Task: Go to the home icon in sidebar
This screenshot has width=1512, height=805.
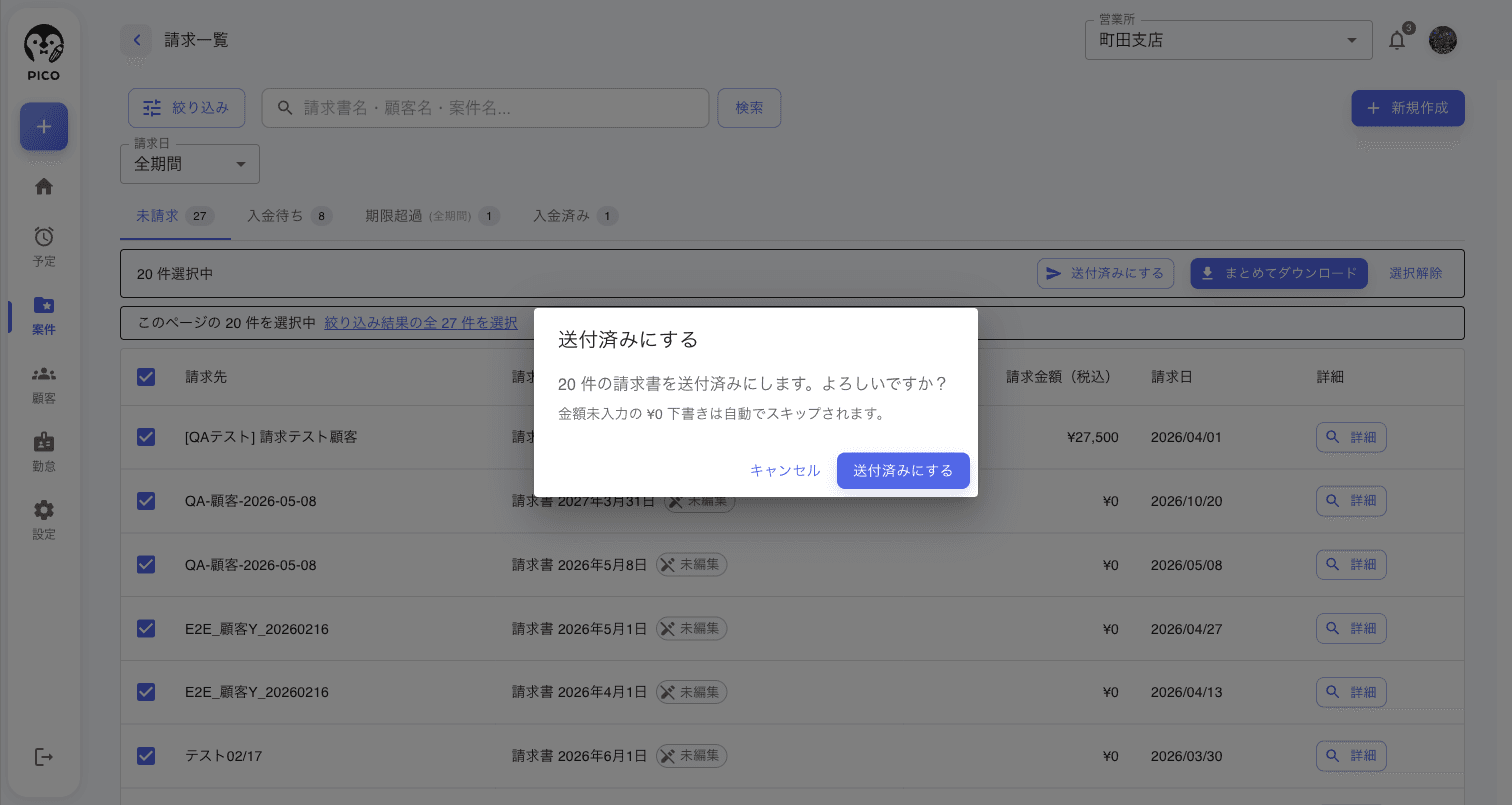Action: (x=44, y=186)
